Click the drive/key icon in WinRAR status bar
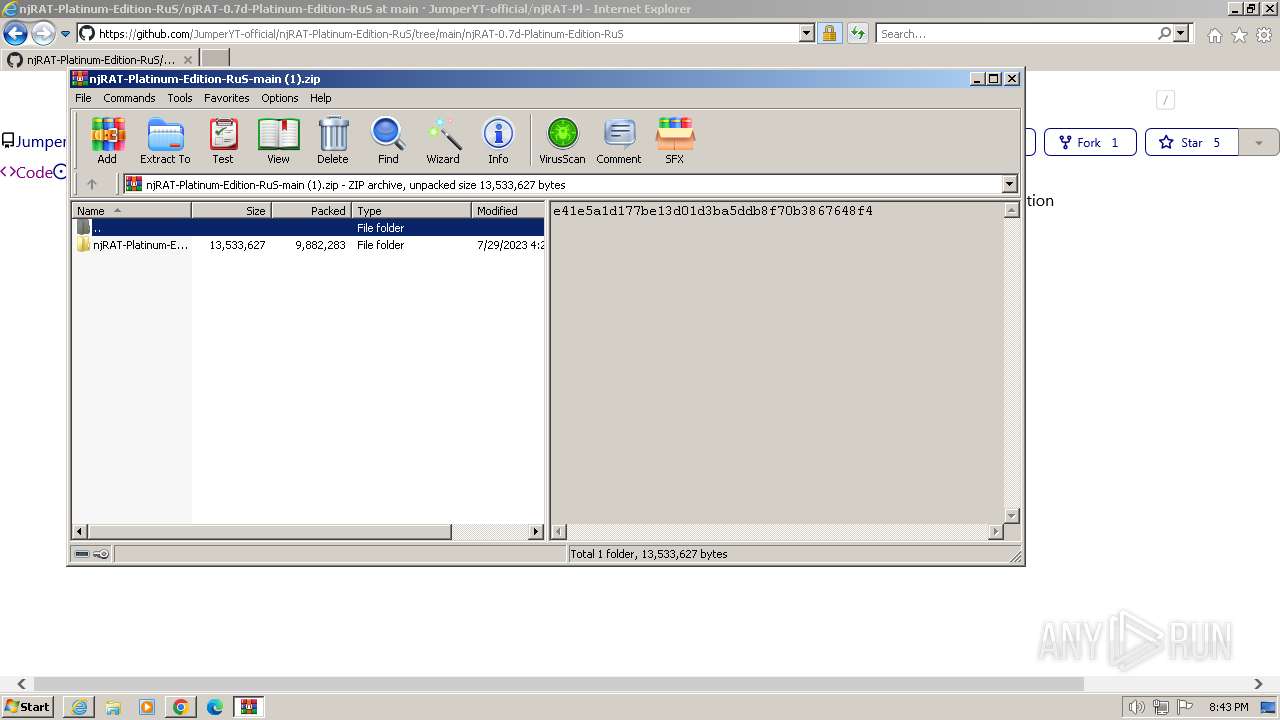The height and width of the screenshot is (720, 1280). (x=92, y=554)
